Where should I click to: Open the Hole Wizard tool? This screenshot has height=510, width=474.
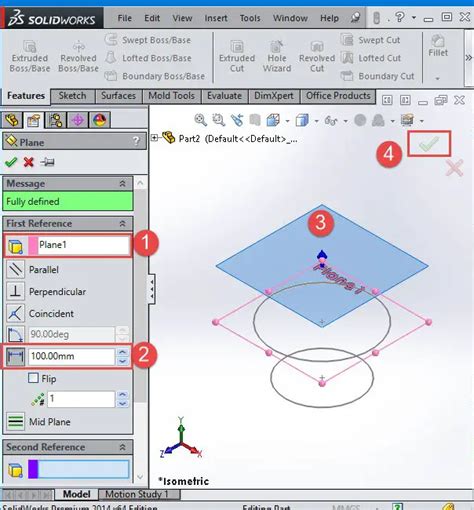pyautogui.click(x=277, y=56)
